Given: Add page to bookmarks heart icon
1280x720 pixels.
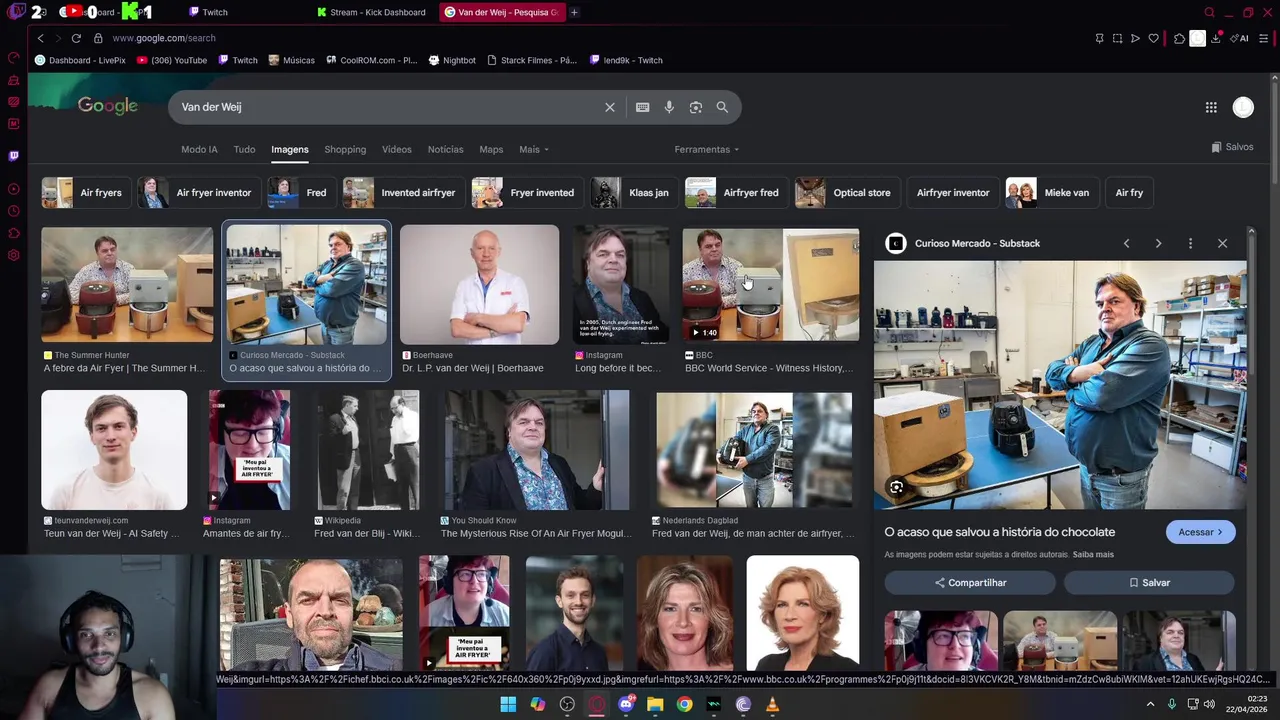Looking at the screenshot, I should pos(1153,38).
